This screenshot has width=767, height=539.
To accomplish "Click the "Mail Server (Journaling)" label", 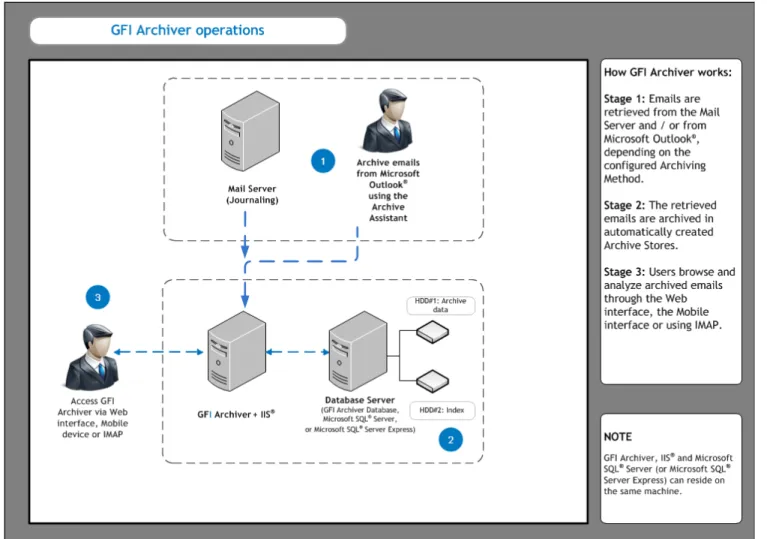I will pos(252,194).
